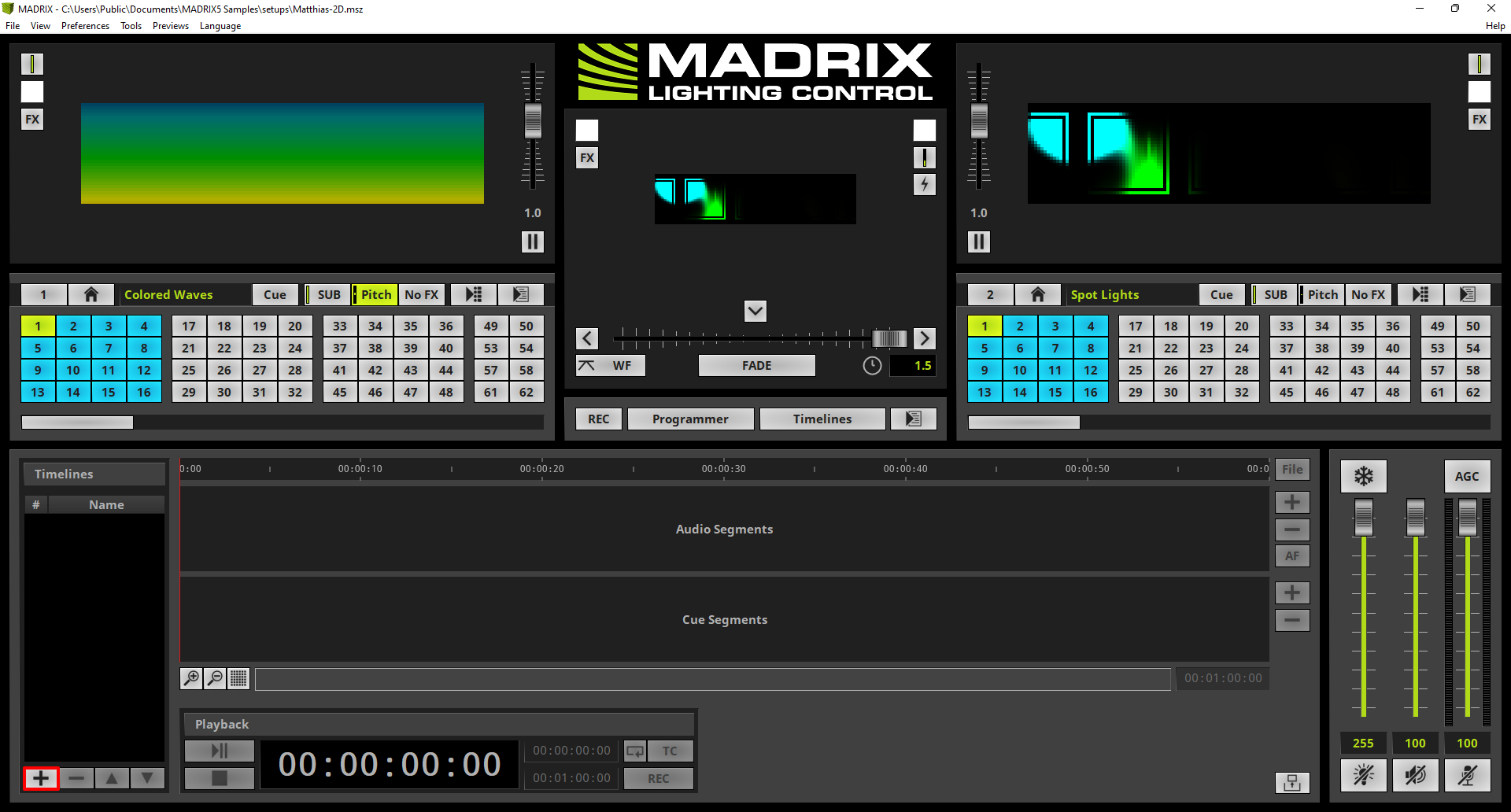Mute audio output speaker icon
This screenshot has width=1511, height=812.
pyautogui.click(x=1415, y=775)
